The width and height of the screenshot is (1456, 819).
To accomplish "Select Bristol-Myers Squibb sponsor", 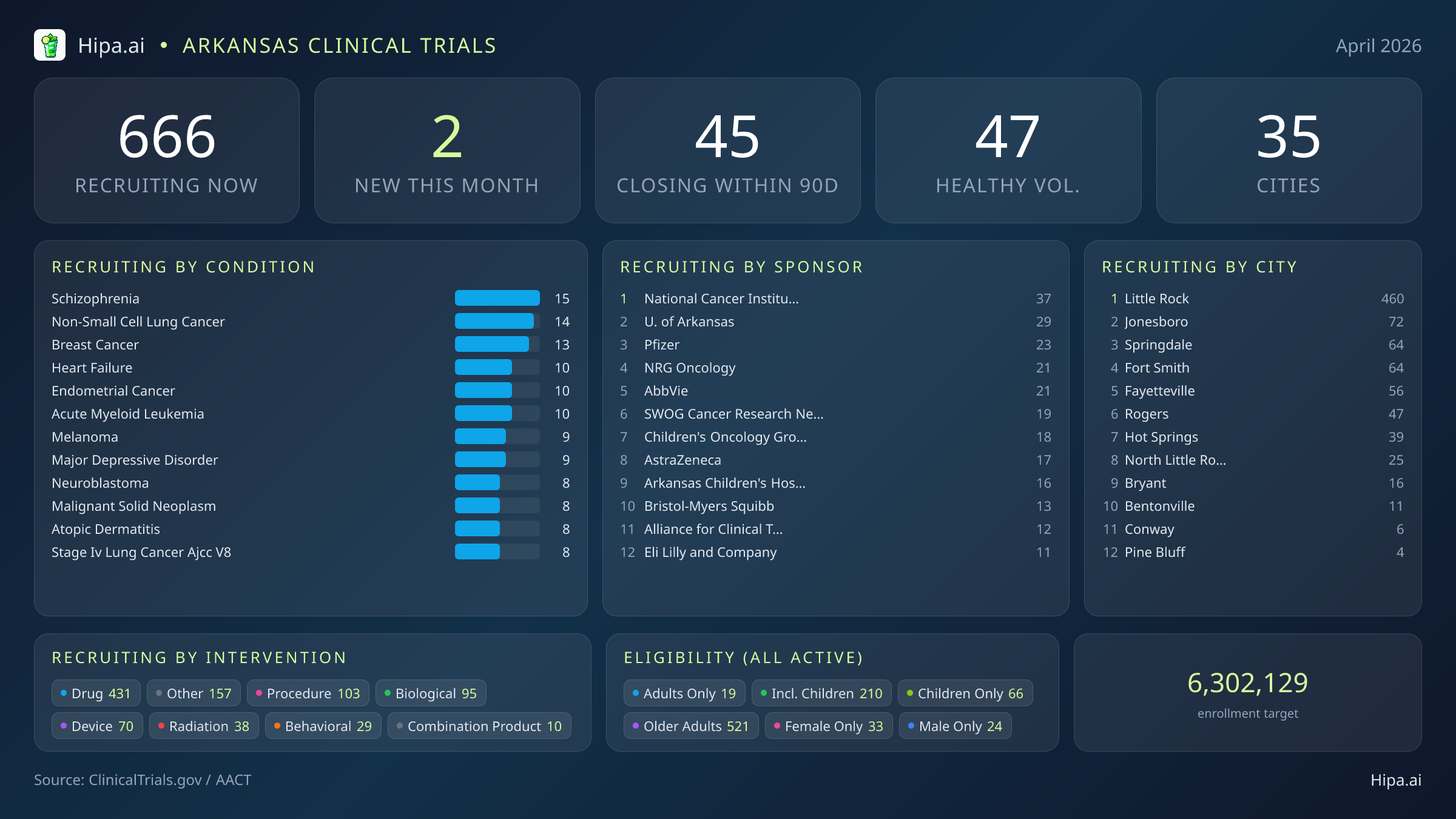I will [835, 506].
